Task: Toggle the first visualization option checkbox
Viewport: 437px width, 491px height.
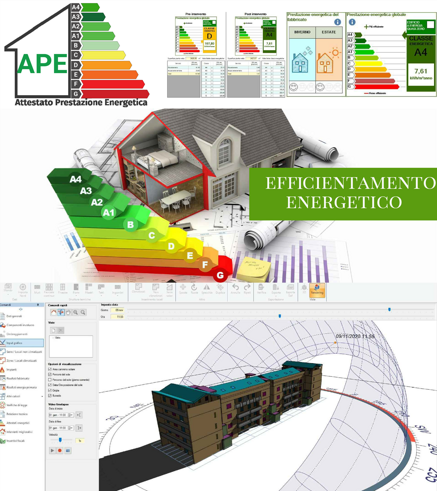Action: point(50,369)
